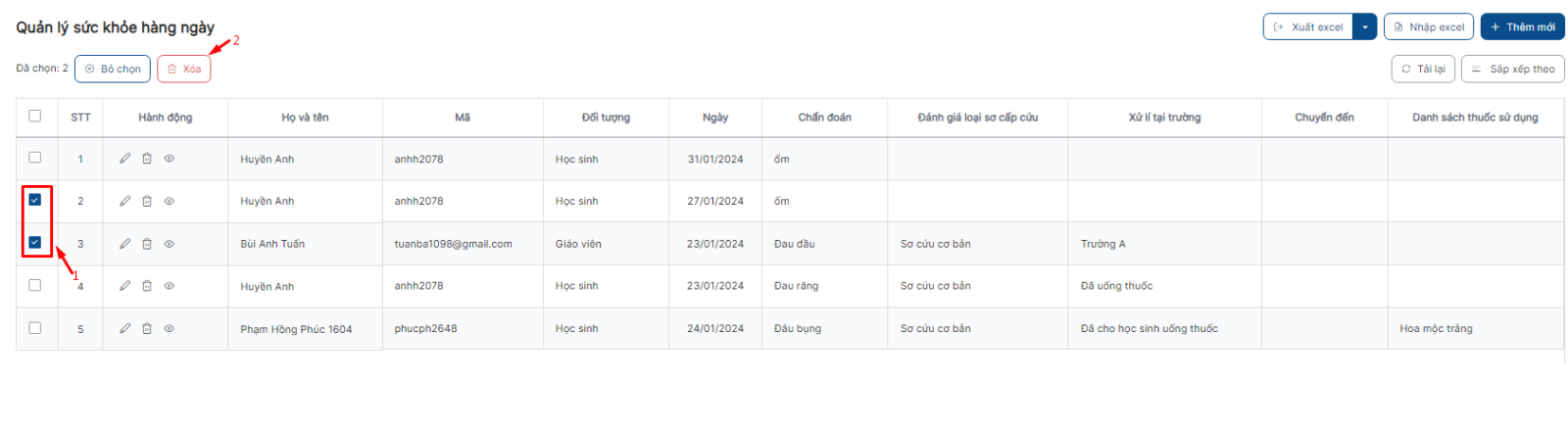Click the edit pencil icon in row 1
The image size is (1568, 426).
[124, 159]
